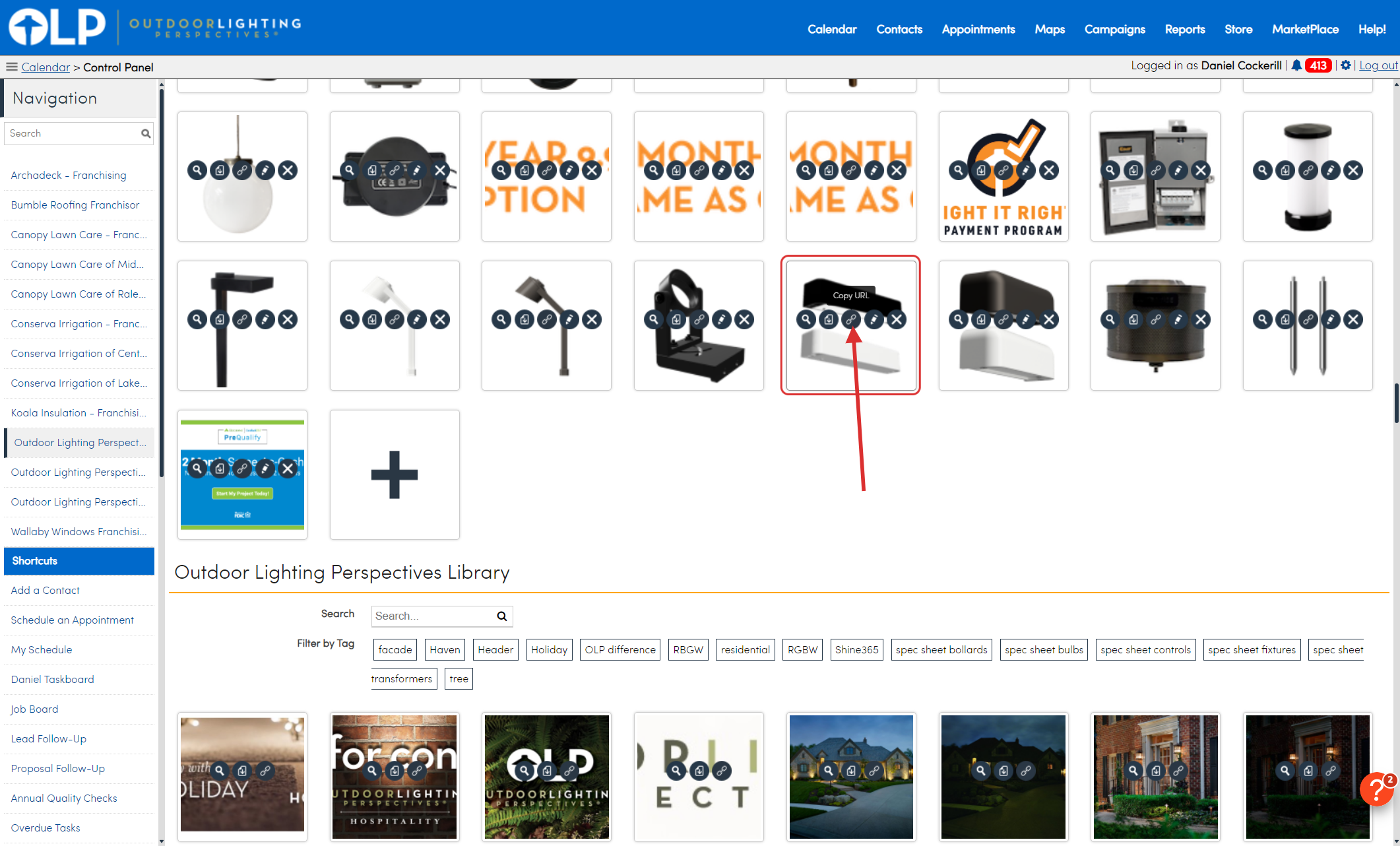Open the Contacts menu

[899, 29]
